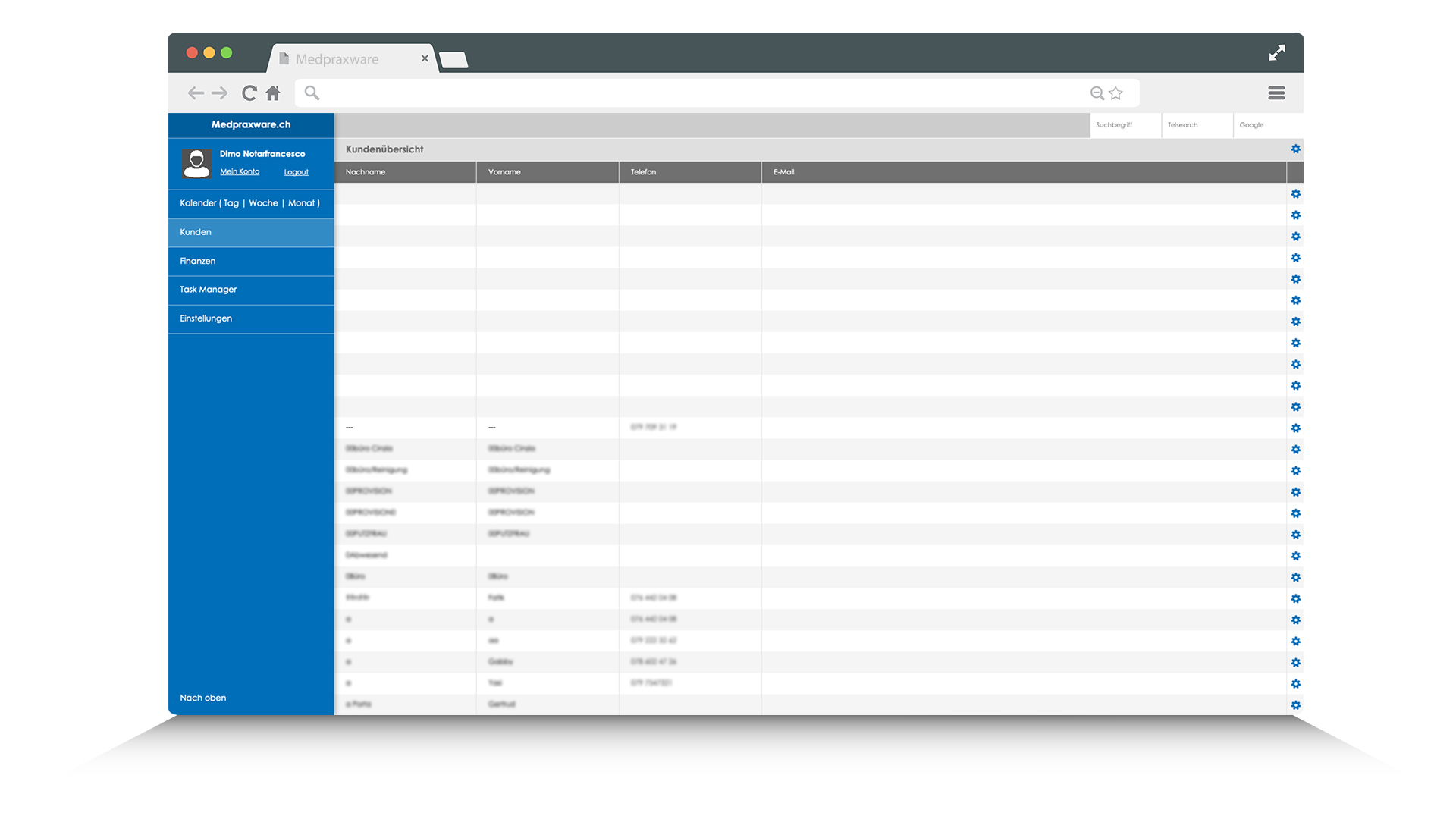The height and width of the screenshot is (819, 1456).
Task: Select Finanzen in the sidebar
Action: pyautogui.click(x=197, y=261)
